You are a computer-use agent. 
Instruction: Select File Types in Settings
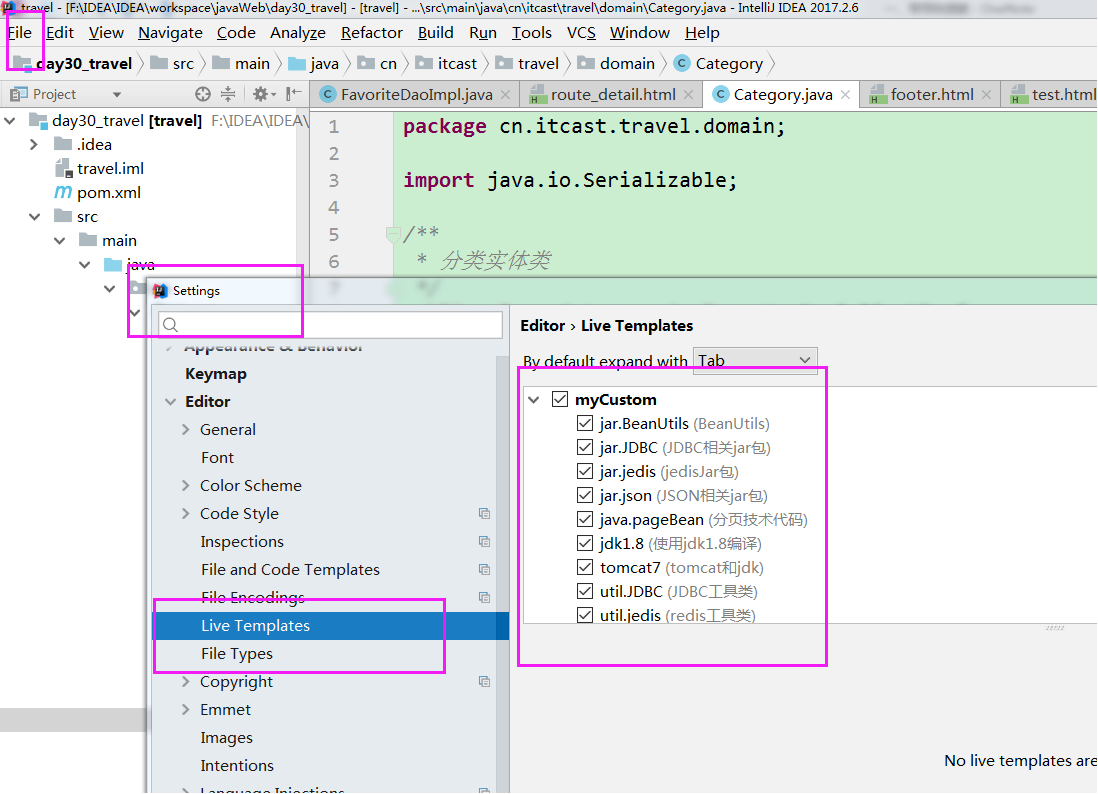point(237,653)
